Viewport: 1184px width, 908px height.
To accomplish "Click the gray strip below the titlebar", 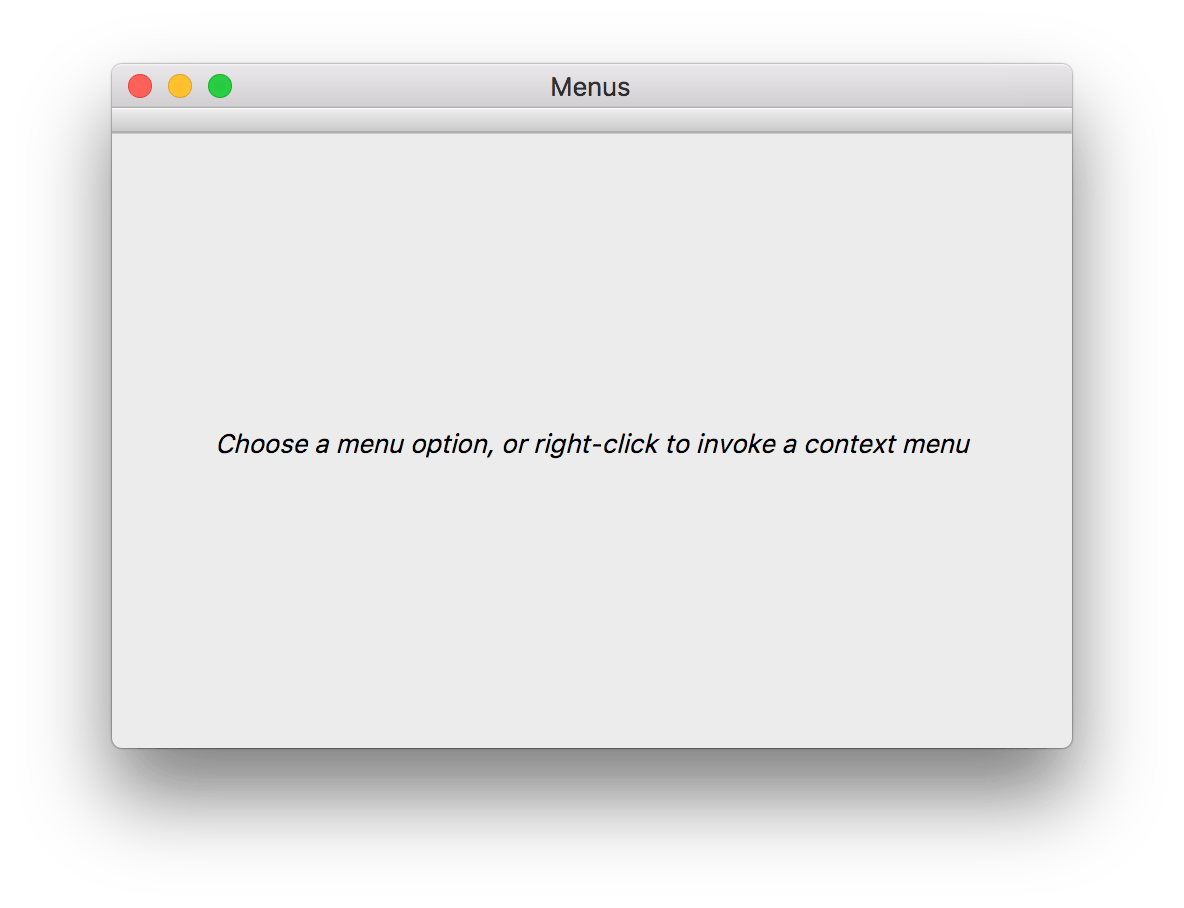I will [592, 122].
